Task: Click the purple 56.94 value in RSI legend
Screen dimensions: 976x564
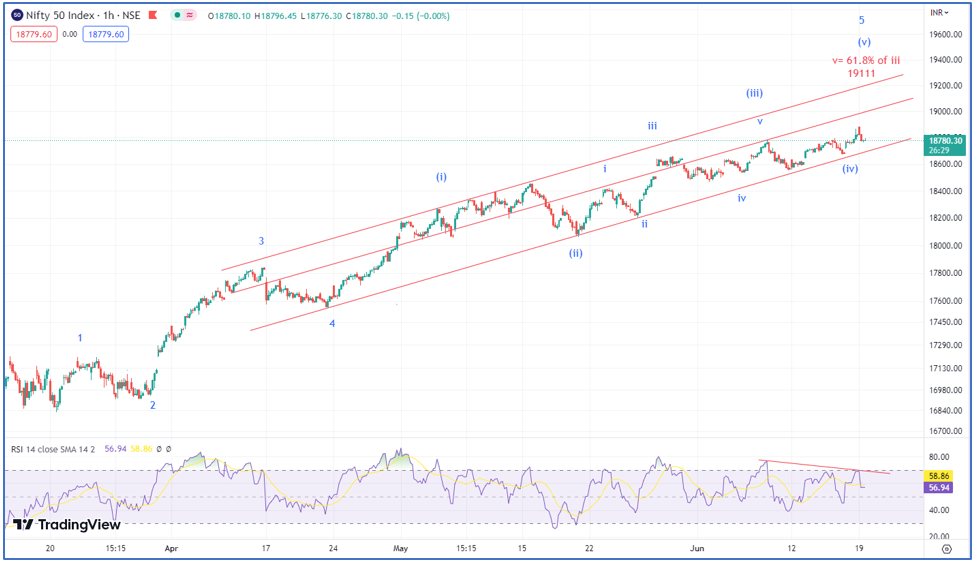Action: pyautogui.click(x=116, y=449)
